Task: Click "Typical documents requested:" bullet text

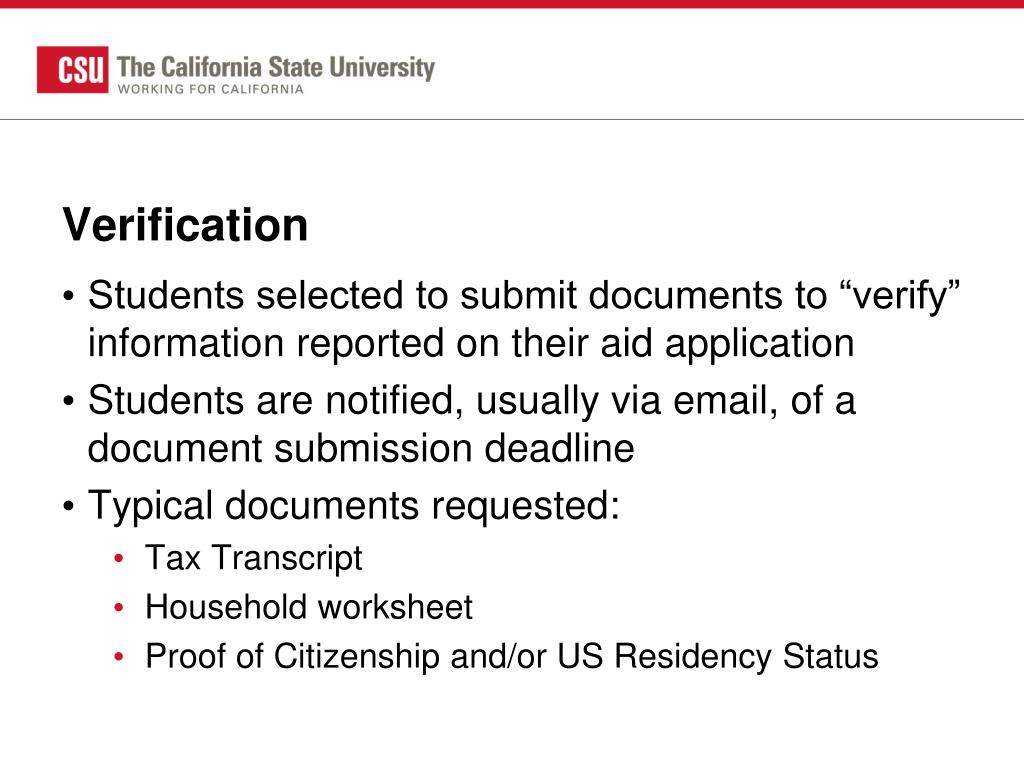Action: tap(354, 506)
